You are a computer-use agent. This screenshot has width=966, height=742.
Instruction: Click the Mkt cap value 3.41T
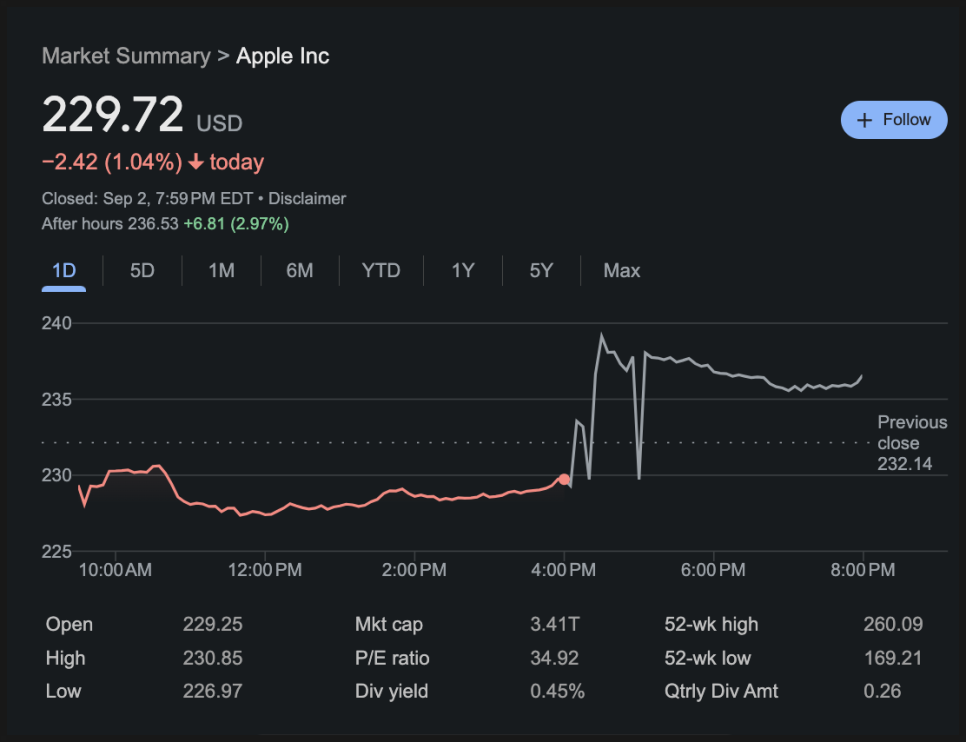(554, 624)
